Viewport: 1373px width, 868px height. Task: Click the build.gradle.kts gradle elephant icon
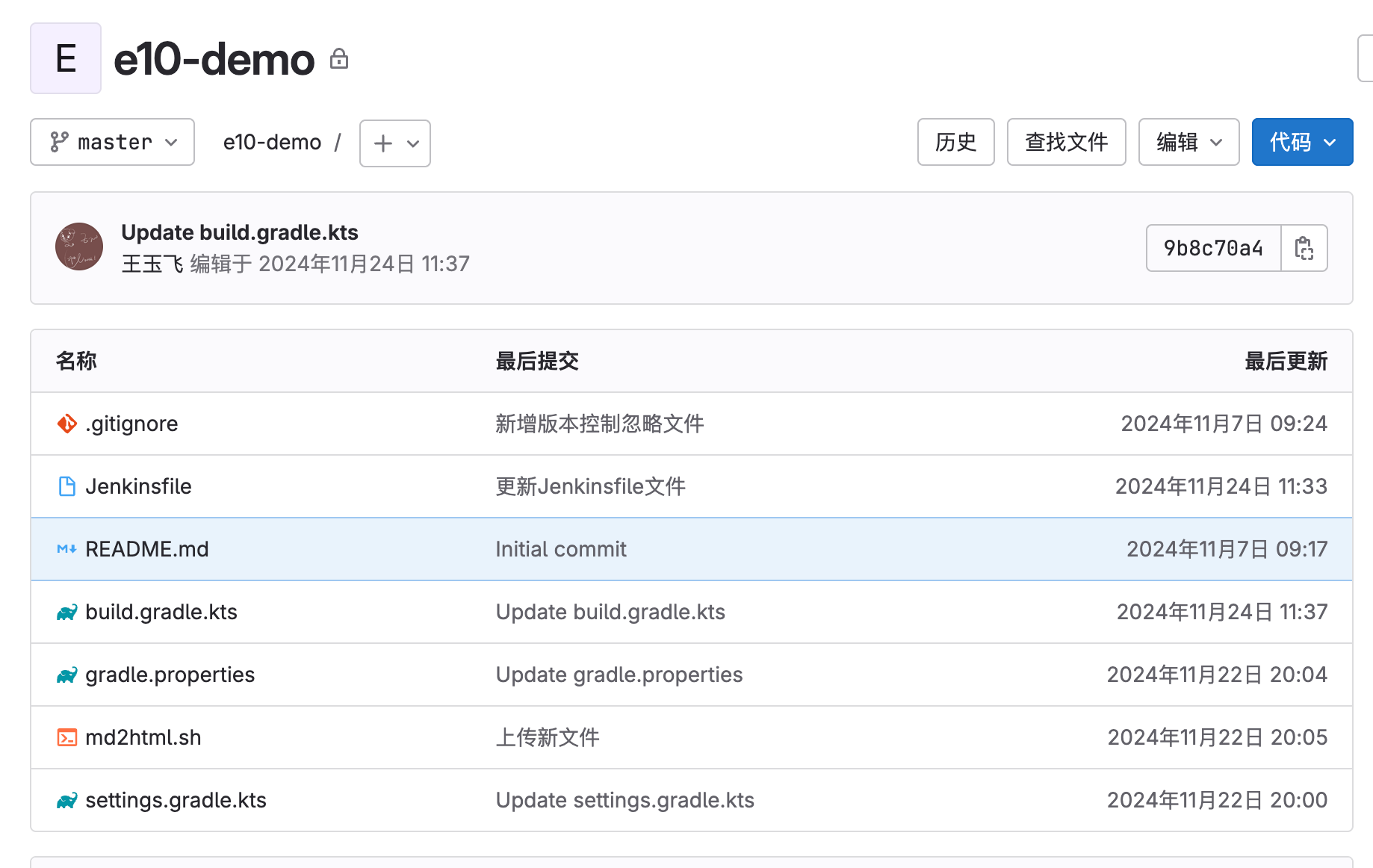pos(66,613)
